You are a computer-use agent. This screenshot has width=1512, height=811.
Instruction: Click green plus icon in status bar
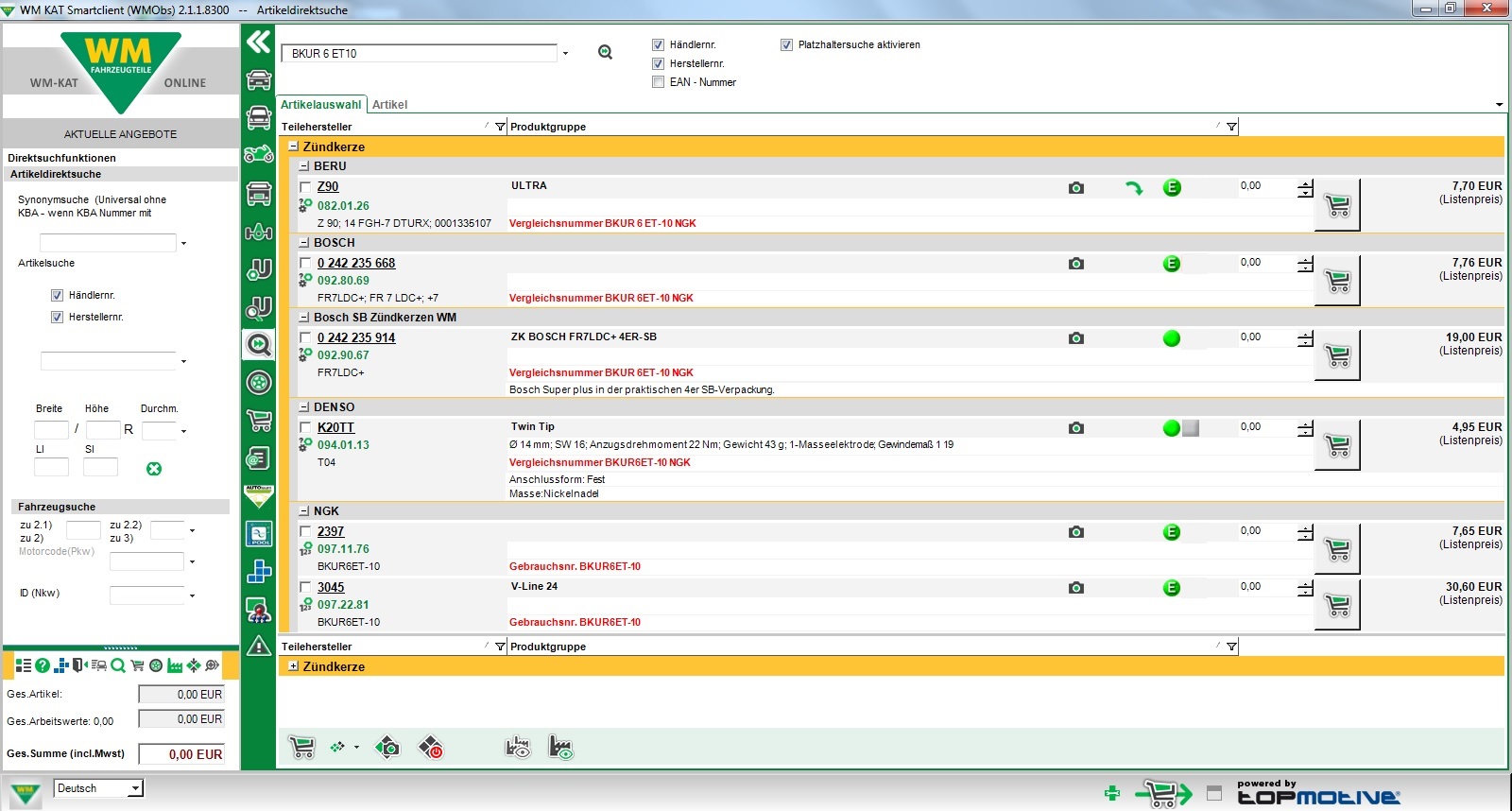pos(1112,792)
